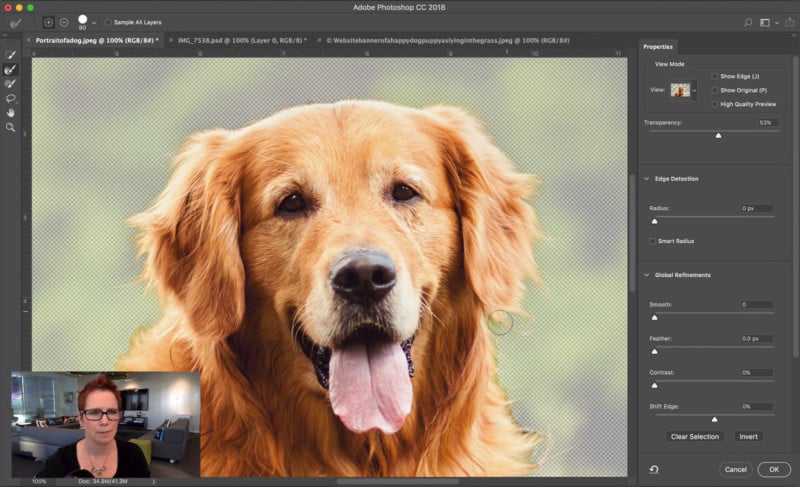Click the Radius value field
800x487 pixels.
pos(756,209)
